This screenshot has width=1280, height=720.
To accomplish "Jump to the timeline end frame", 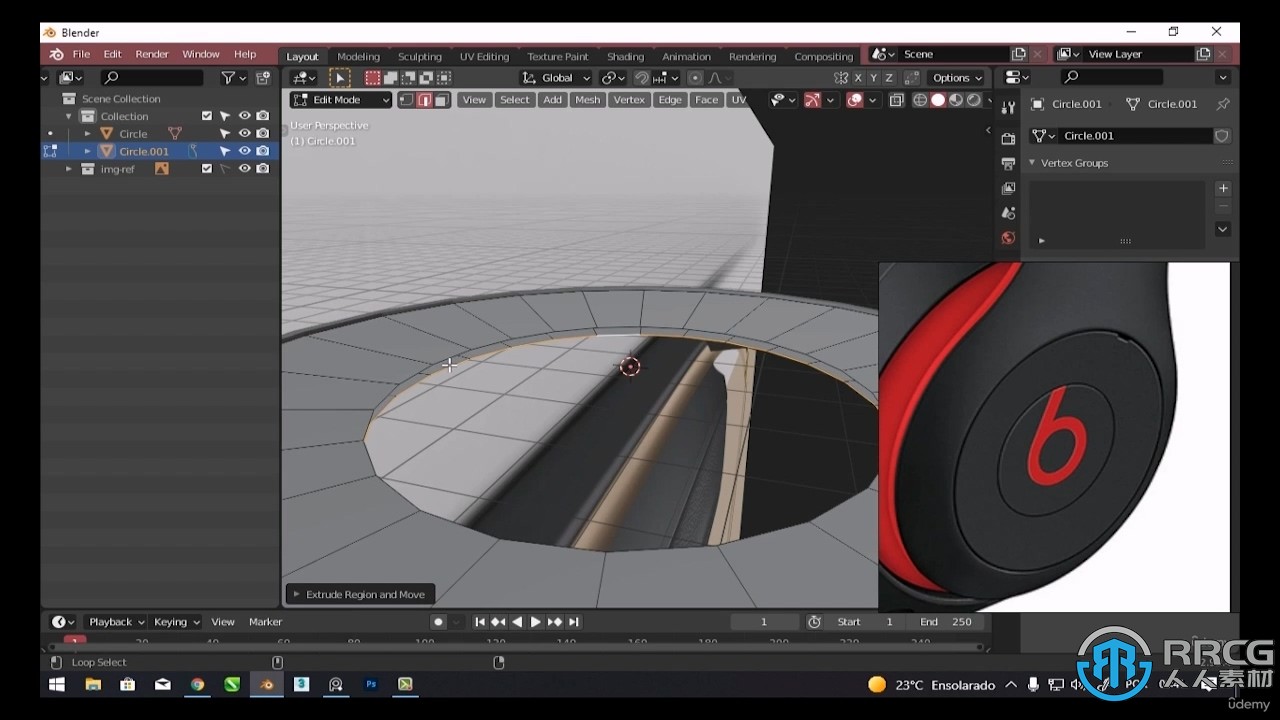I will [573, 622].
